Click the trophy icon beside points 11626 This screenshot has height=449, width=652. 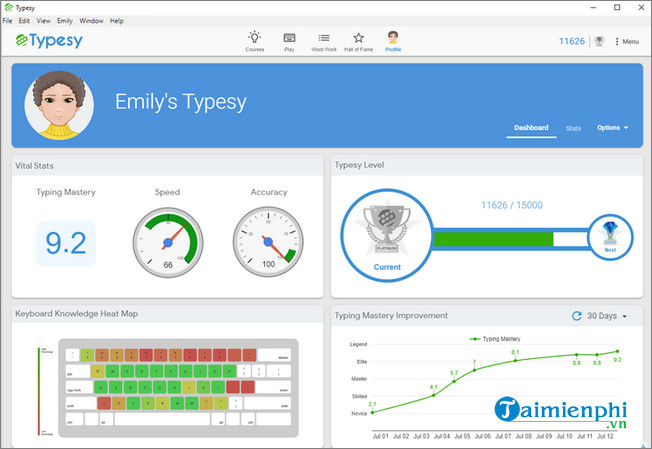coord(599,41)
